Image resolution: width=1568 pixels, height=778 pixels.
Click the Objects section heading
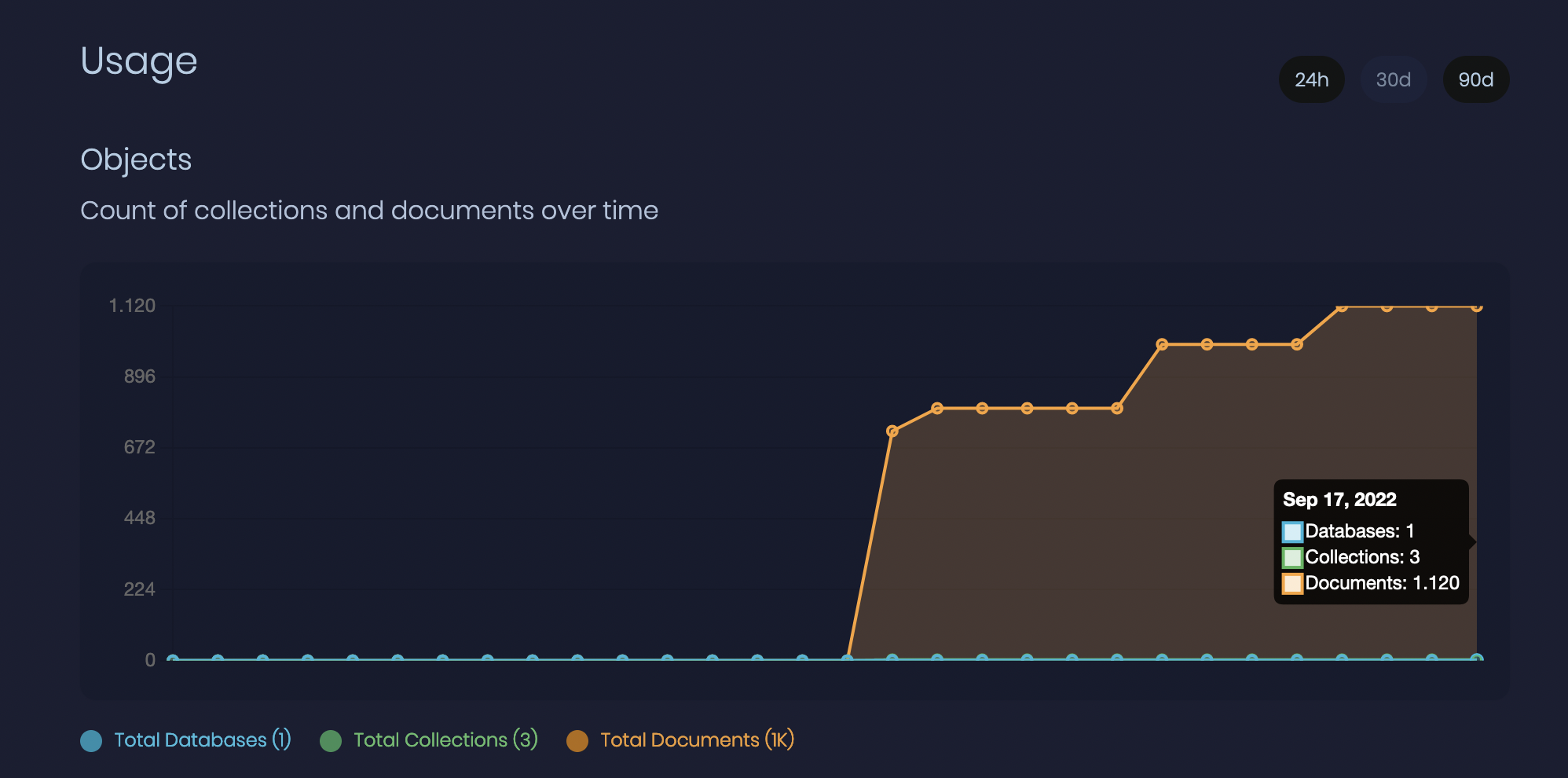pyautogui.click(x=136, y=160)
